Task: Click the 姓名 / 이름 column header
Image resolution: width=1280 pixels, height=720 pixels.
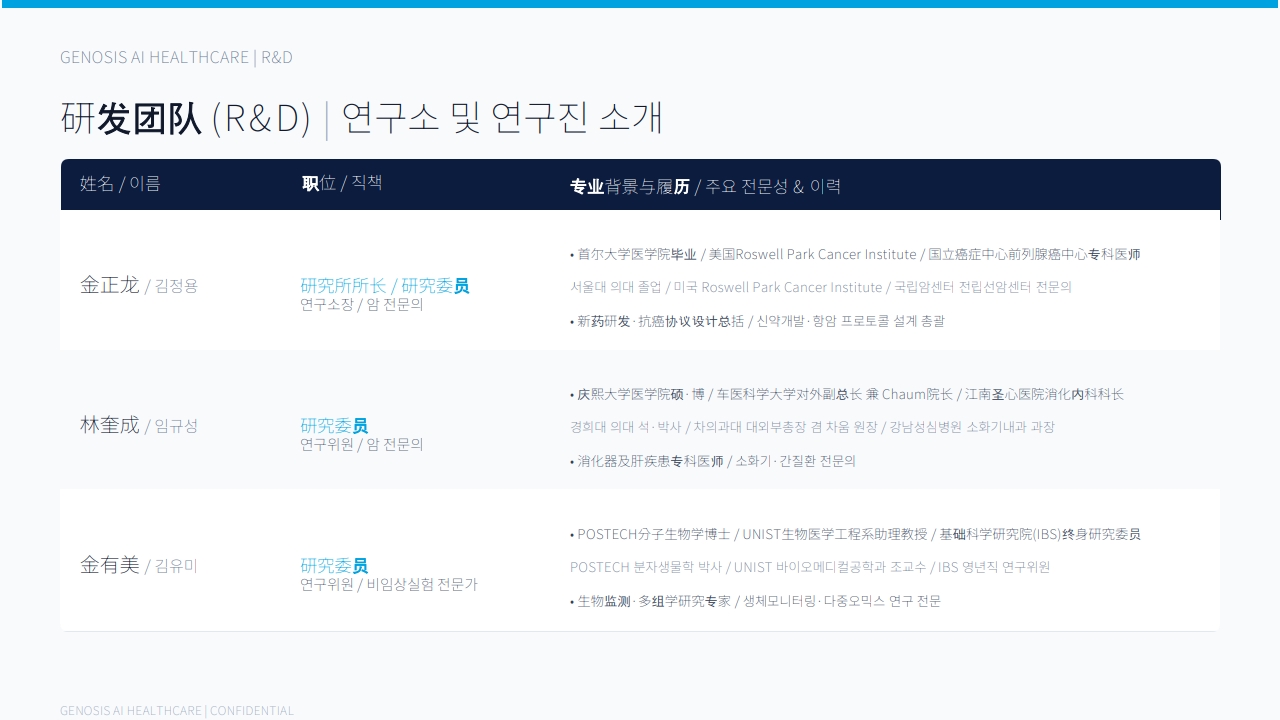Action: point(120,183)
